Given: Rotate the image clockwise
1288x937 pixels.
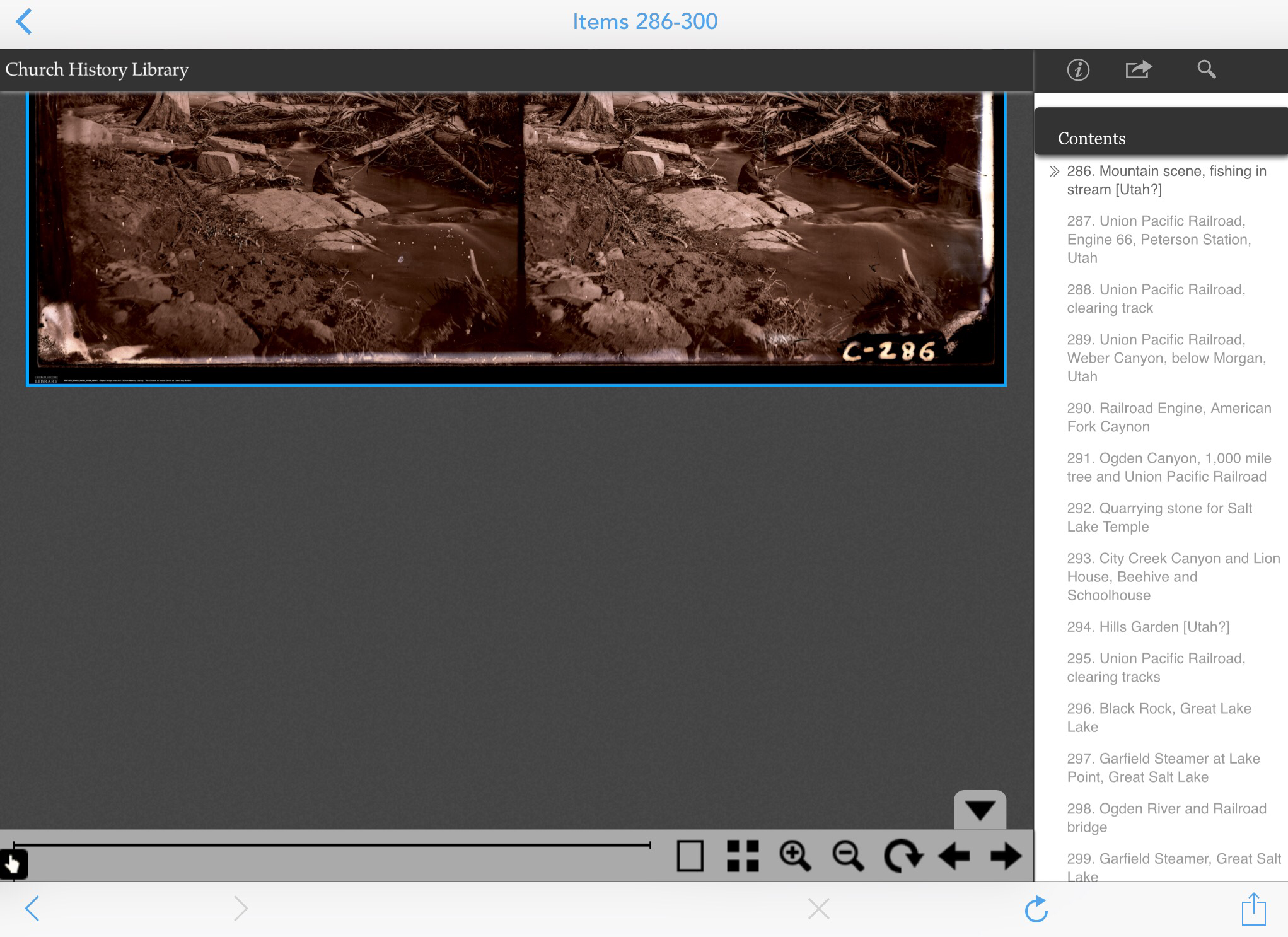Looking at the screenshot, I should click(x=903, y=856).
